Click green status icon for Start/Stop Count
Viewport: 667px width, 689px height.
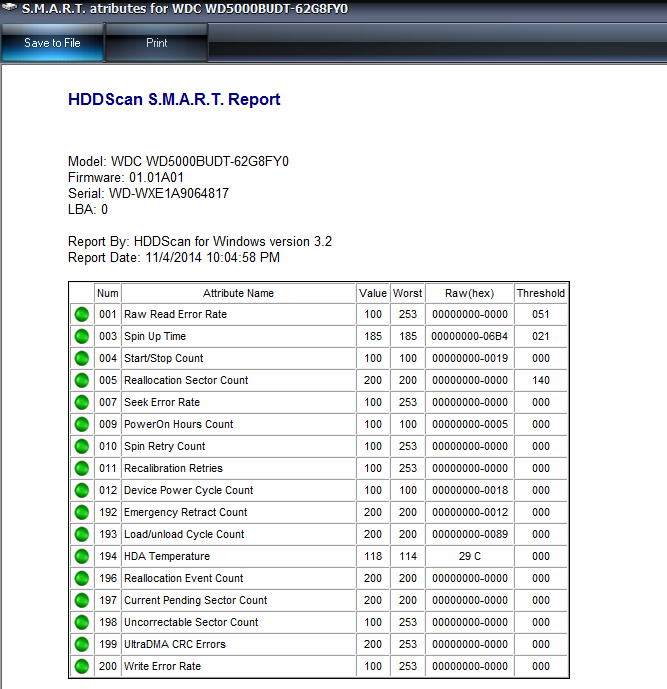[82, 358]
